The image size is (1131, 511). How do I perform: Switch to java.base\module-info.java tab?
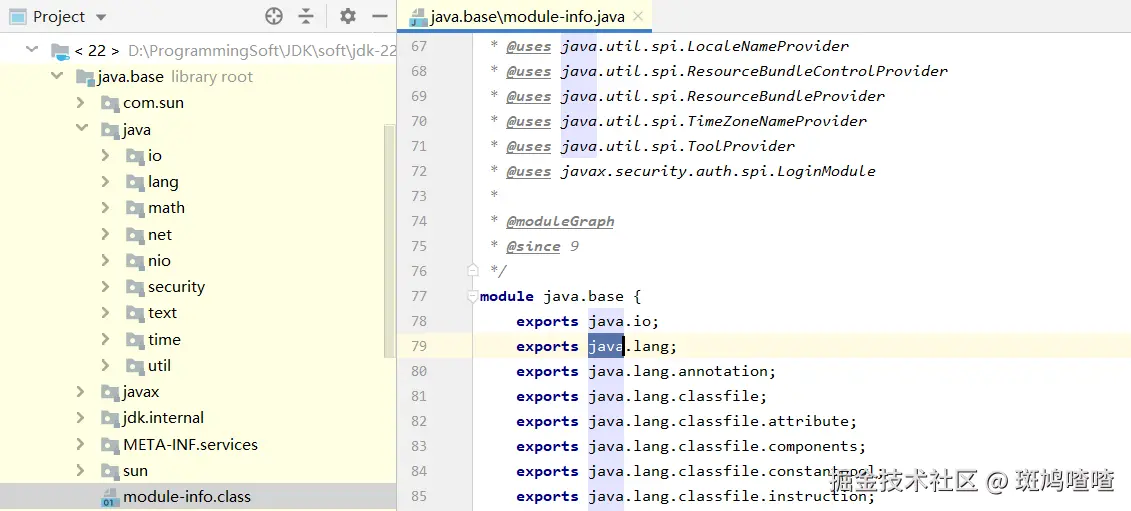[x=527, y=17]
